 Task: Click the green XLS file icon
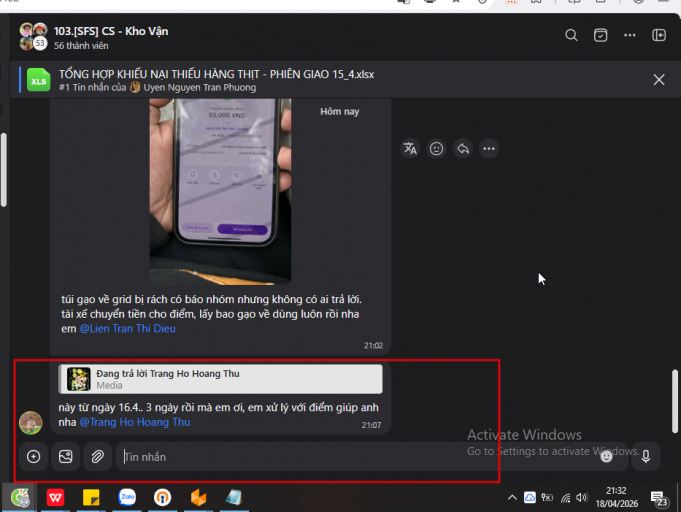[39, 80]
